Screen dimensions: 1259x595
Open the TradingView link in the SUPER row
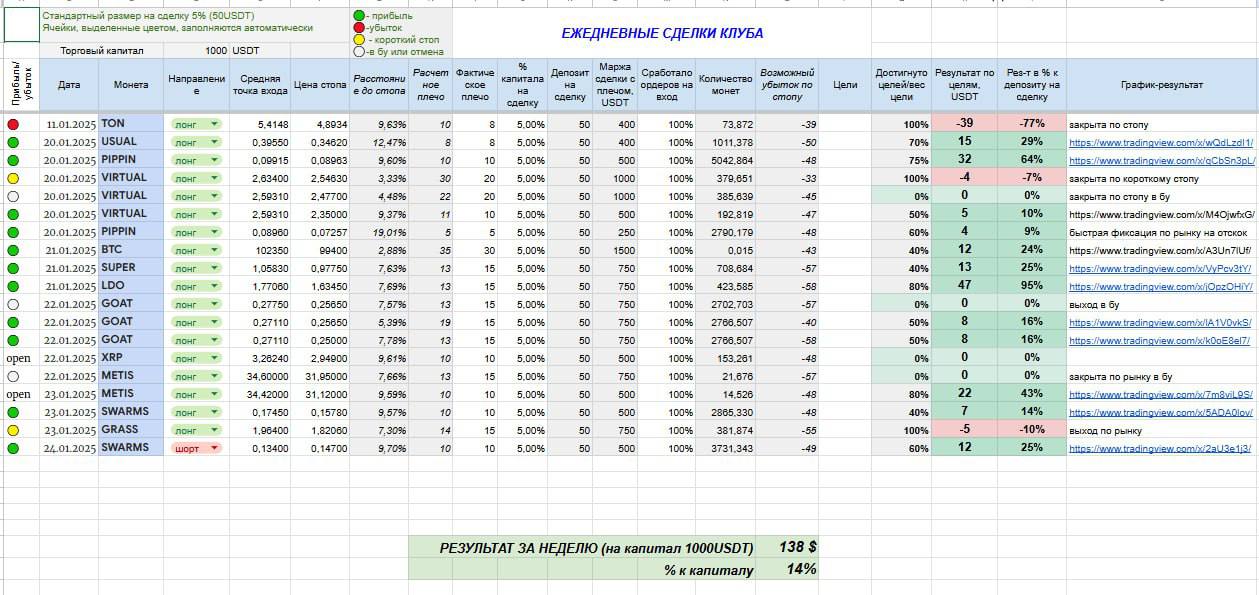click(x=1160, y=268)
